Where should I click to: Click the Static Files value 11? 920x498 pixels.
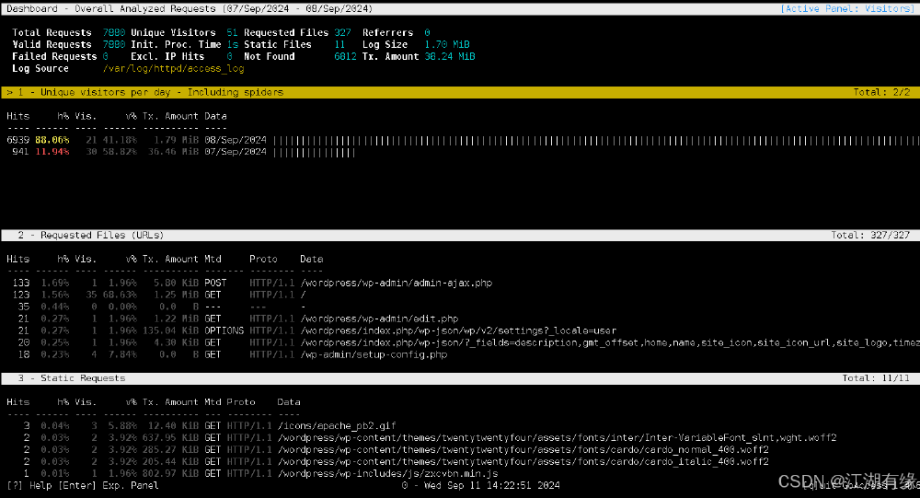pos(340,45)
